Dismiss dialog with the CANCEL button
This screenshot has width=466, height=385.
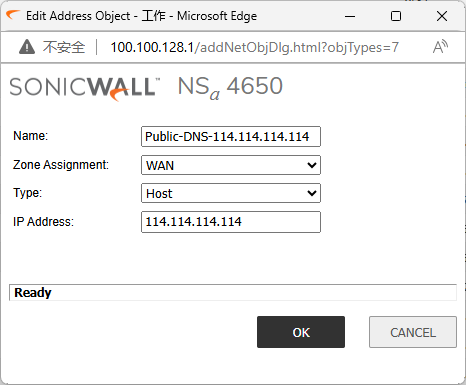click(413, 332)
